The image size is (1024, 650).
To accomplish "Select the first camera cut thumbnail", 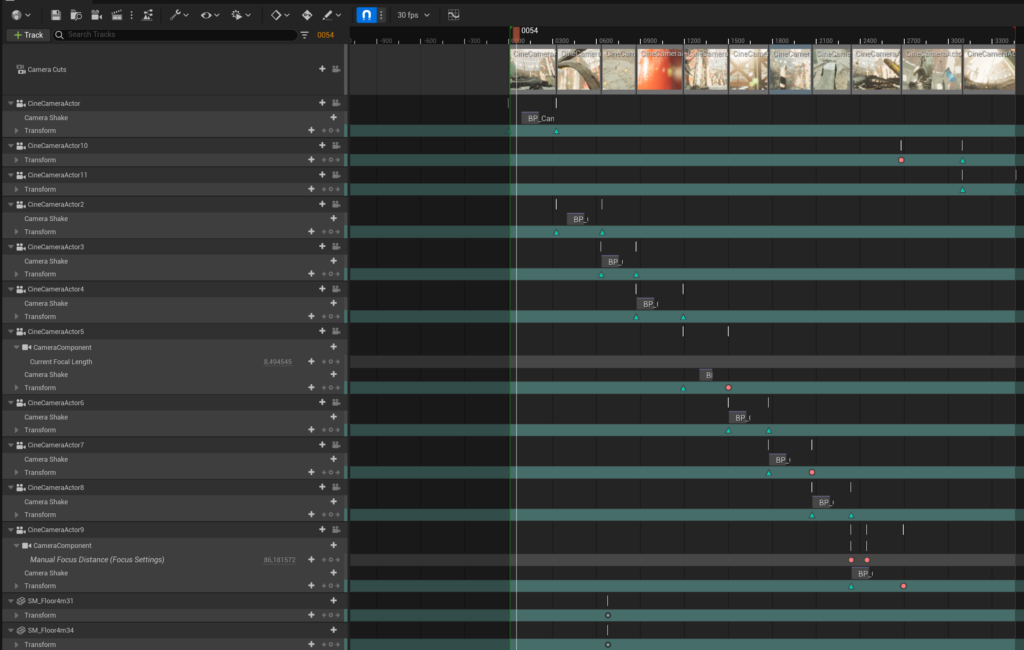I will click(x=533, y=69).
